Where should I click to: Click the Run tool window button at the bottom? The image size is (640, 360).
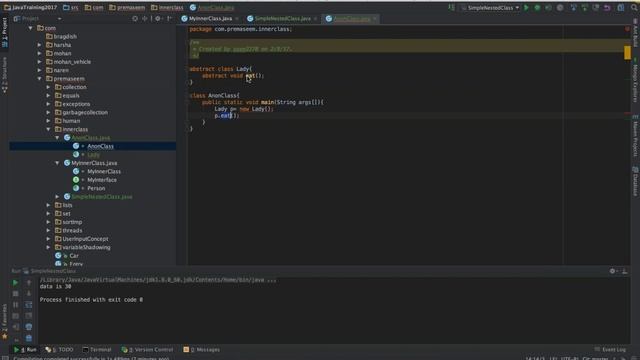(25, 350)
